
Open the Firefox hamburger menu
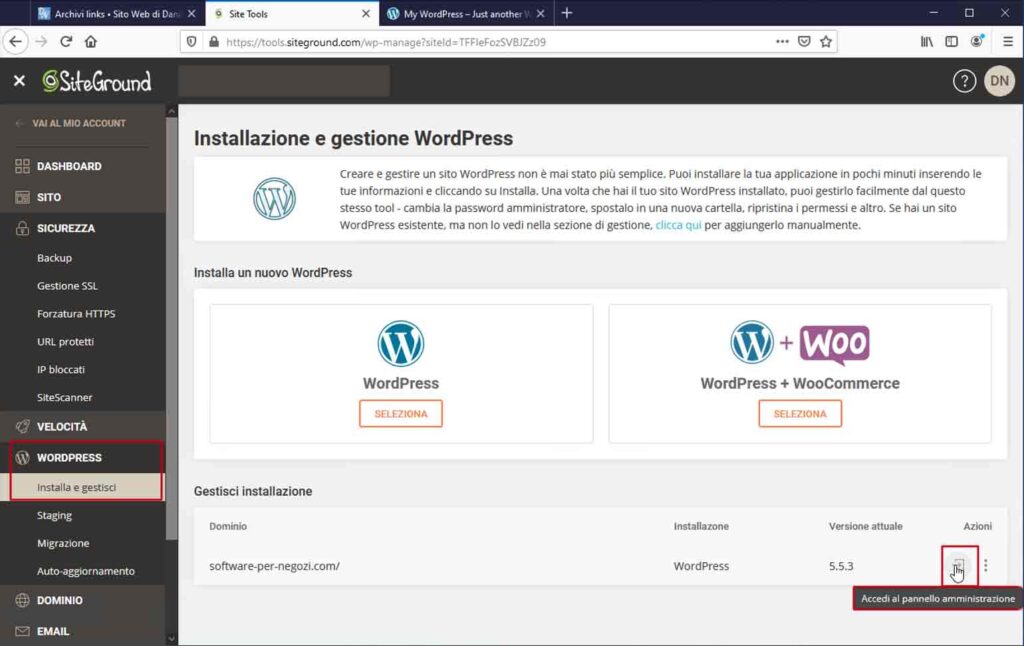pyautogui.click(x=1008, y=42)
